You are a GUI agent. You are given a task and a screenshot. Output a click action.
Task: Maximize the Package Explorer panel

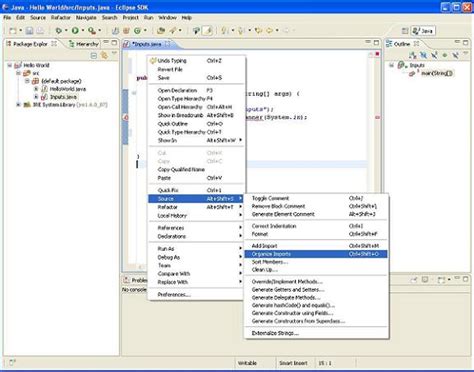[x=114, y=43]
